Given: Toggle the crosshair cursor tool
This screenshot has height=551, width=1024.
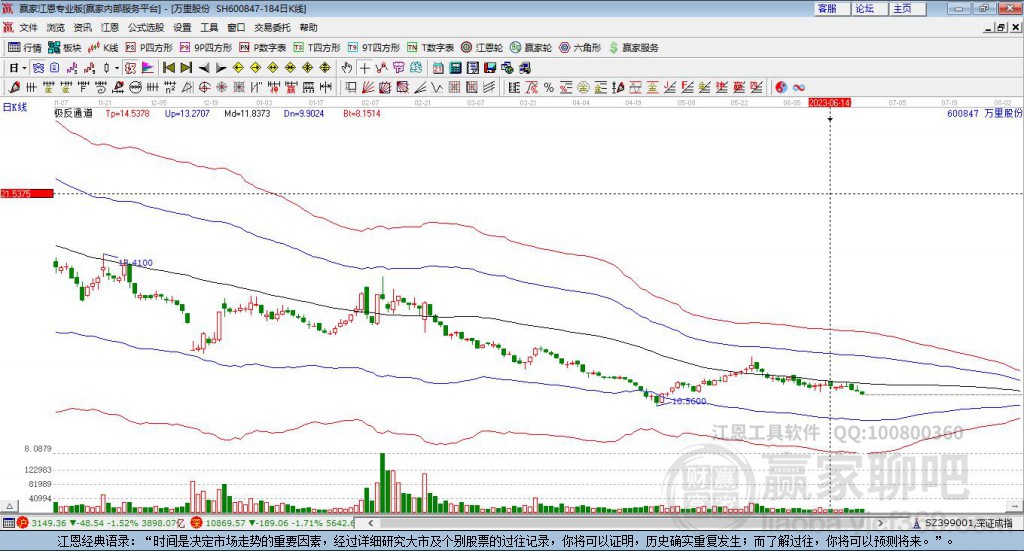Looking at the screenshot, I should (364, 68).
